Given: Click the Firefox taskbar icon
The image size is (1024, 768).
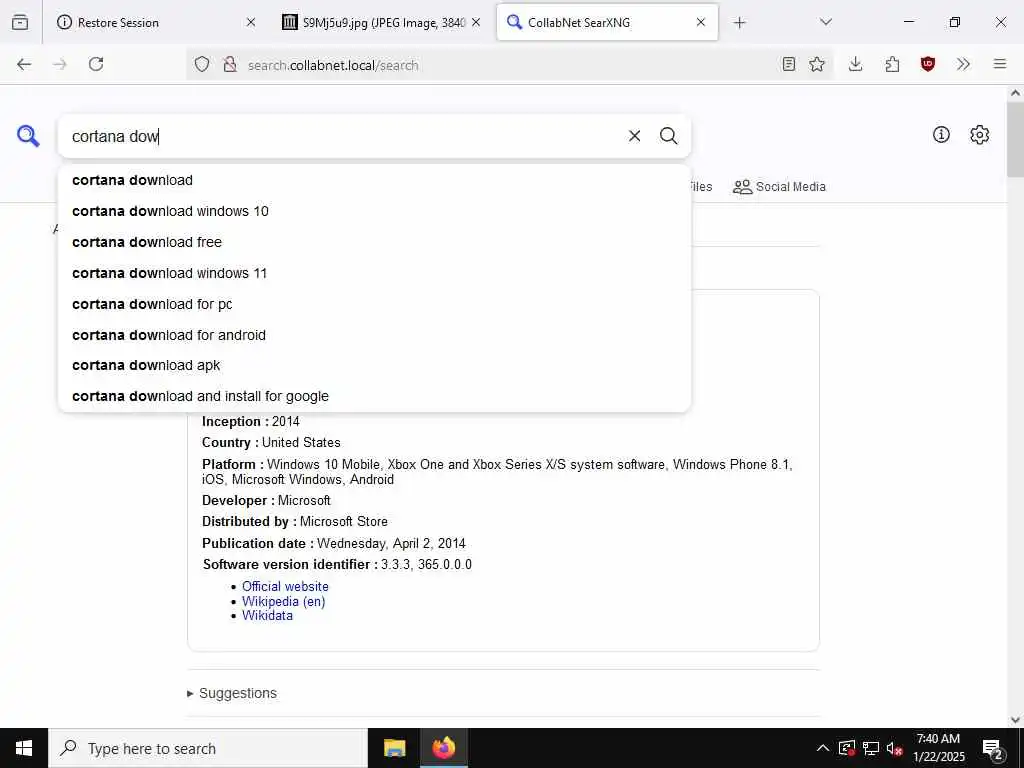Looking at the screenshot, I should tap(443, 748).
